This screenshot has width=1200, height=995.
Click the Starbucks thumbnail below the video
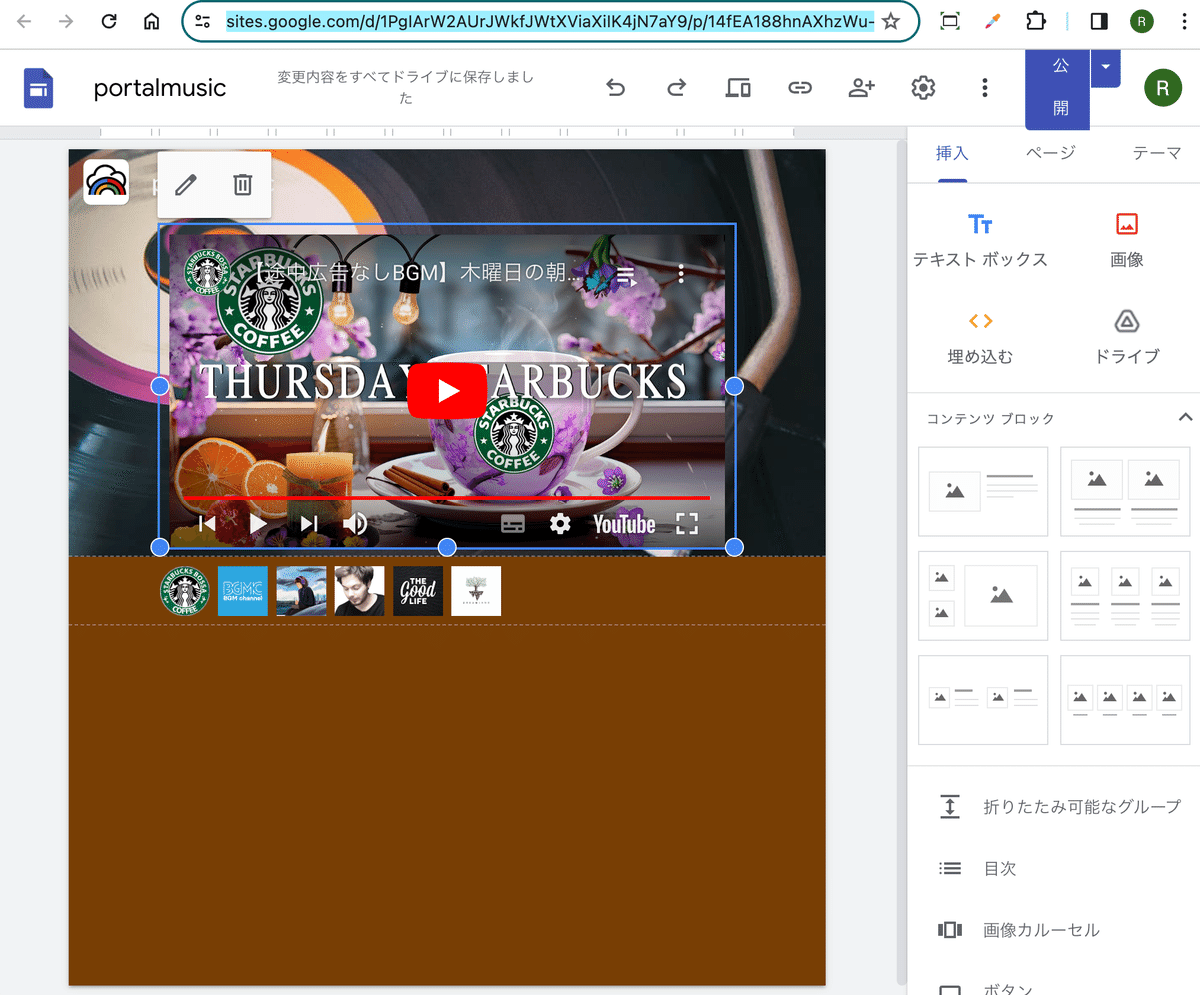(185, 591)
